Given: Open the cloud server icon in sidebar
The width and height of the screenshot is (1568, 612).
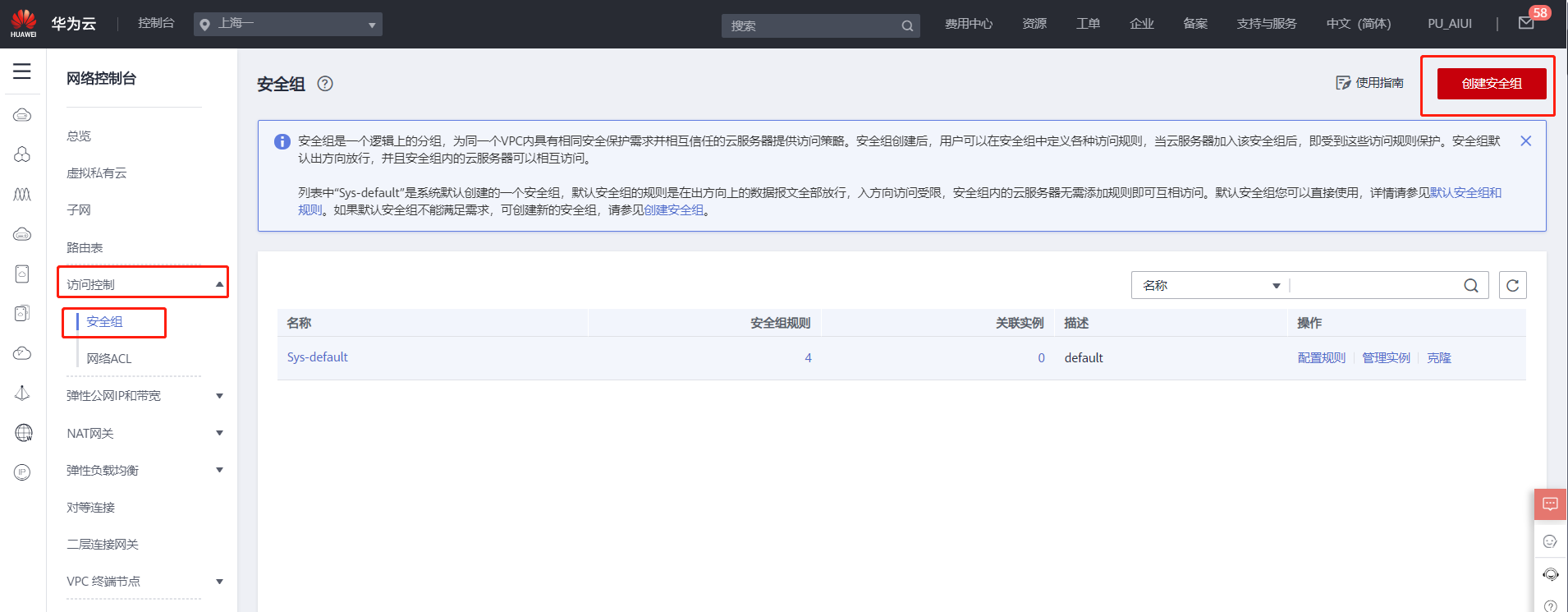Looking at the screenshot, I should (x=22, y=115).
